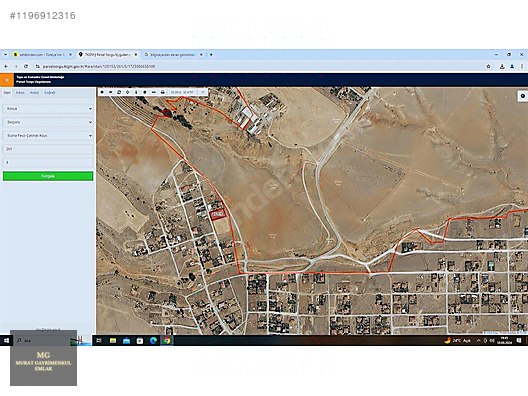Switch to the Adres tab
Viewport: 528px width, 396px height.
(x=20, y=93)
